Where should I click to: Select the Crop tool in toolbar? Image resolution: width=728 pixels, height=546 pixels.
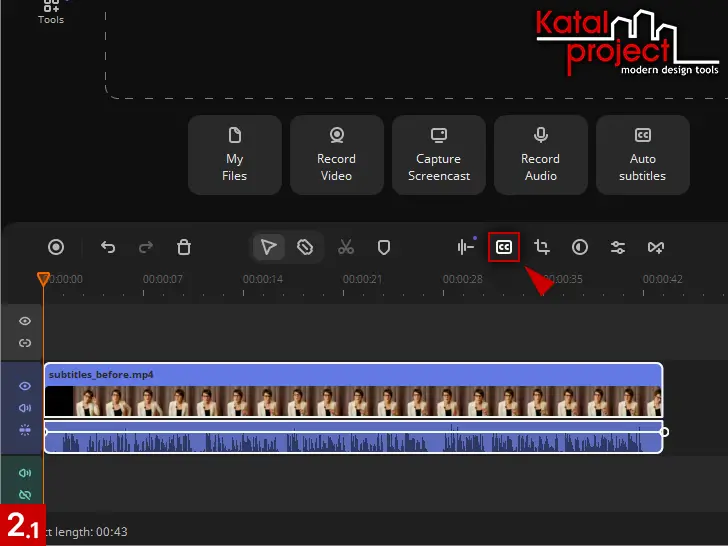click(x=542, y=247)
